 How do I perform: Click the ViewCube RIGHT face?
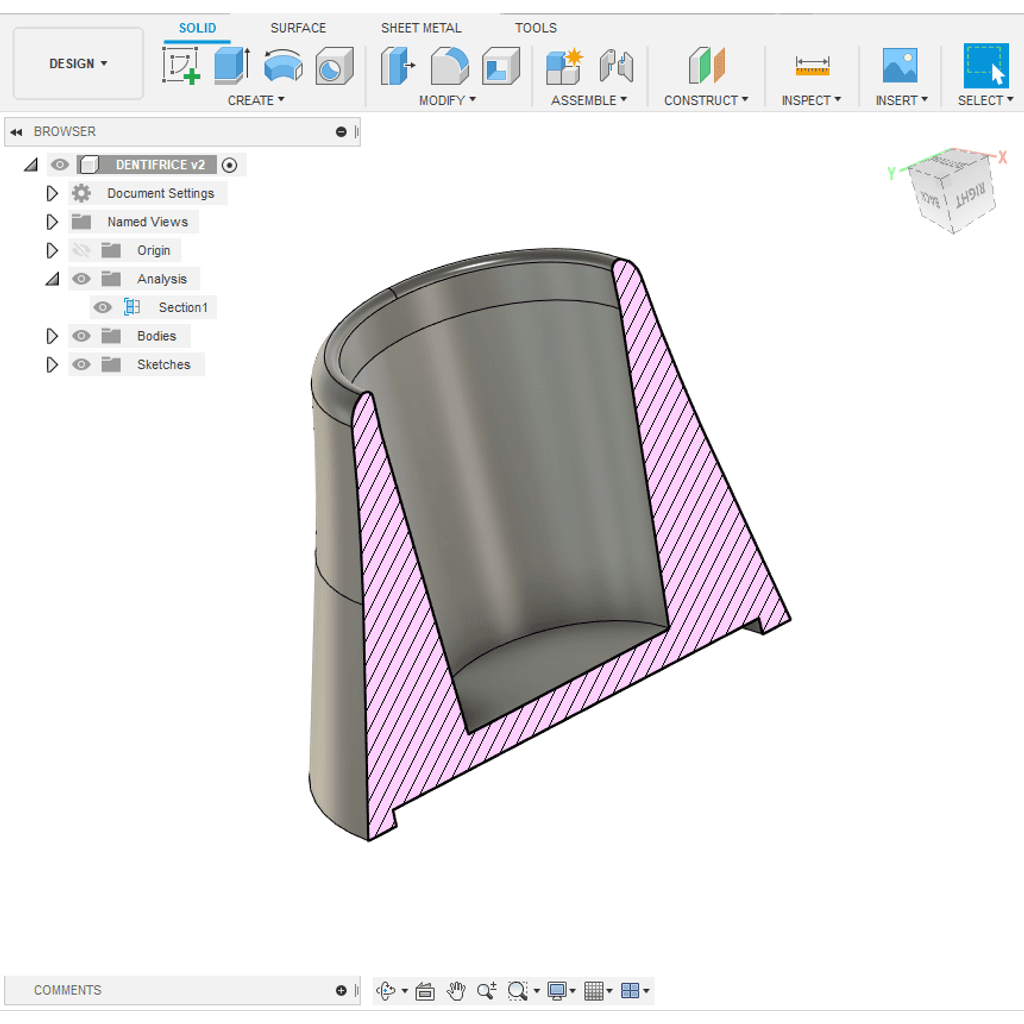(970, 195)
